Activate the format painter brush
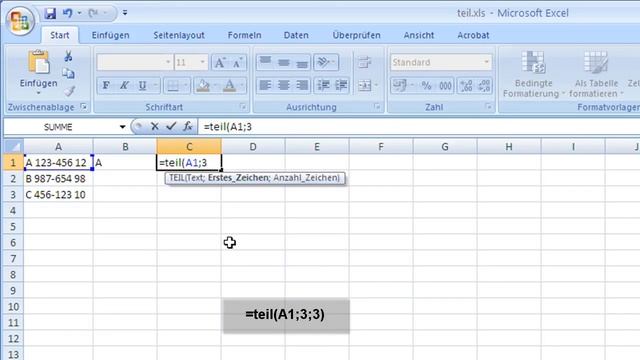Screen dimensions: 640x360 [x=69, y=91]
